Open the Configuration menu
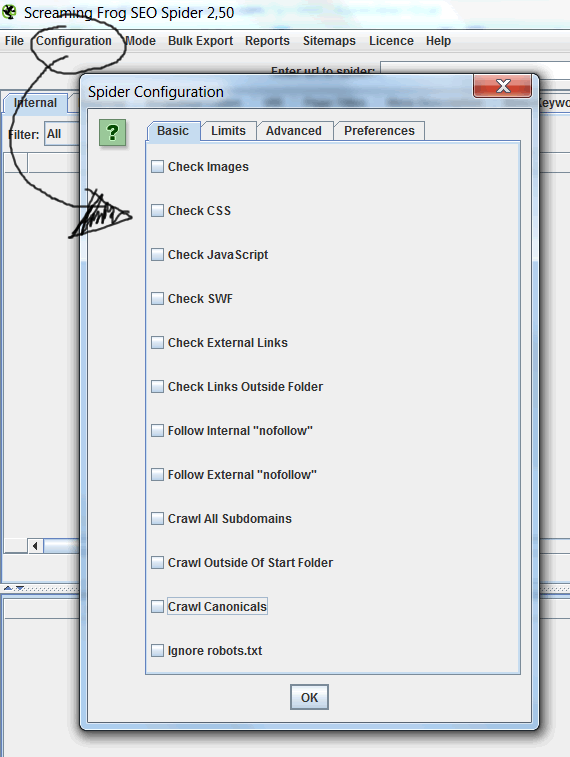This screenshot has height=757, width=570. pos(74,41)
